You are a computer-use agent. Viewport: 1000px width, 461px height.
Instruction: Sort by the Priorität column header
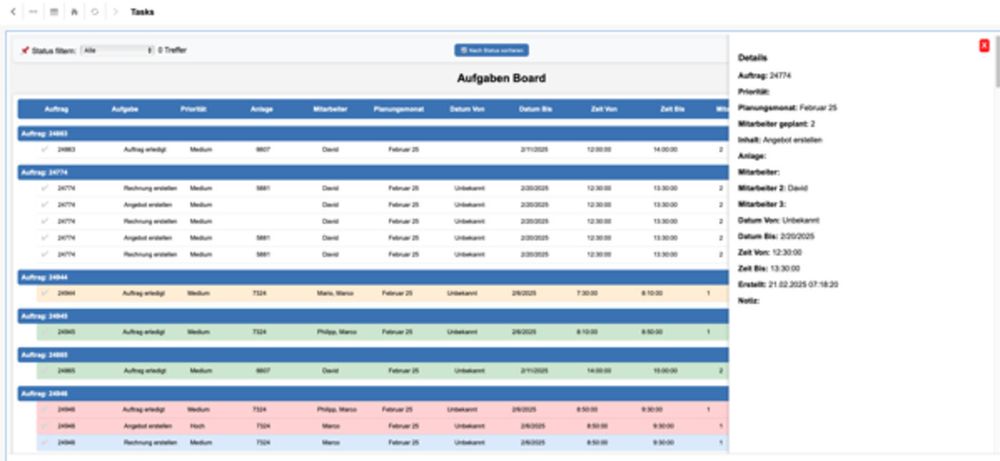[x=193, y=109]
